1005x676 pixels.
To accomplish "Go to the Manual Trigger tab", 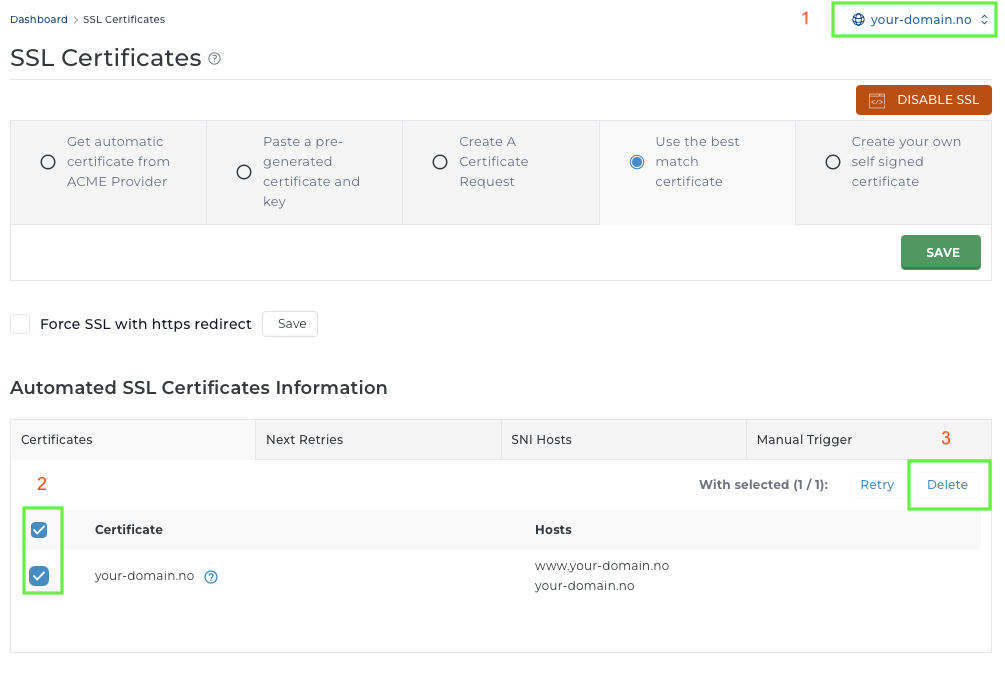I will coord(804,440).
